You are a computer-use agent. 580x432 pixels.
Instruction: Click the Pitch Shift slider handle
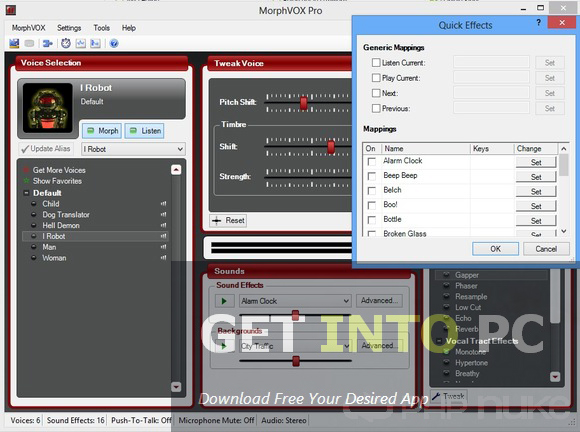tap(304, 103)
